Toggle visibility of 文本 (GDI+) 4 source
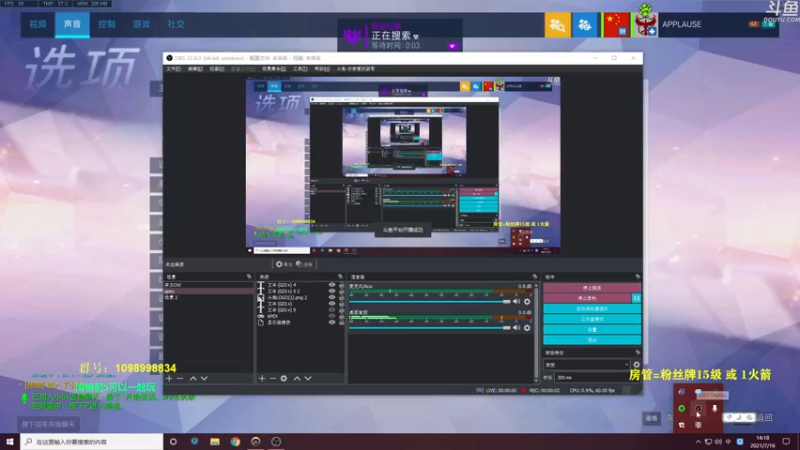 point(332,285)
